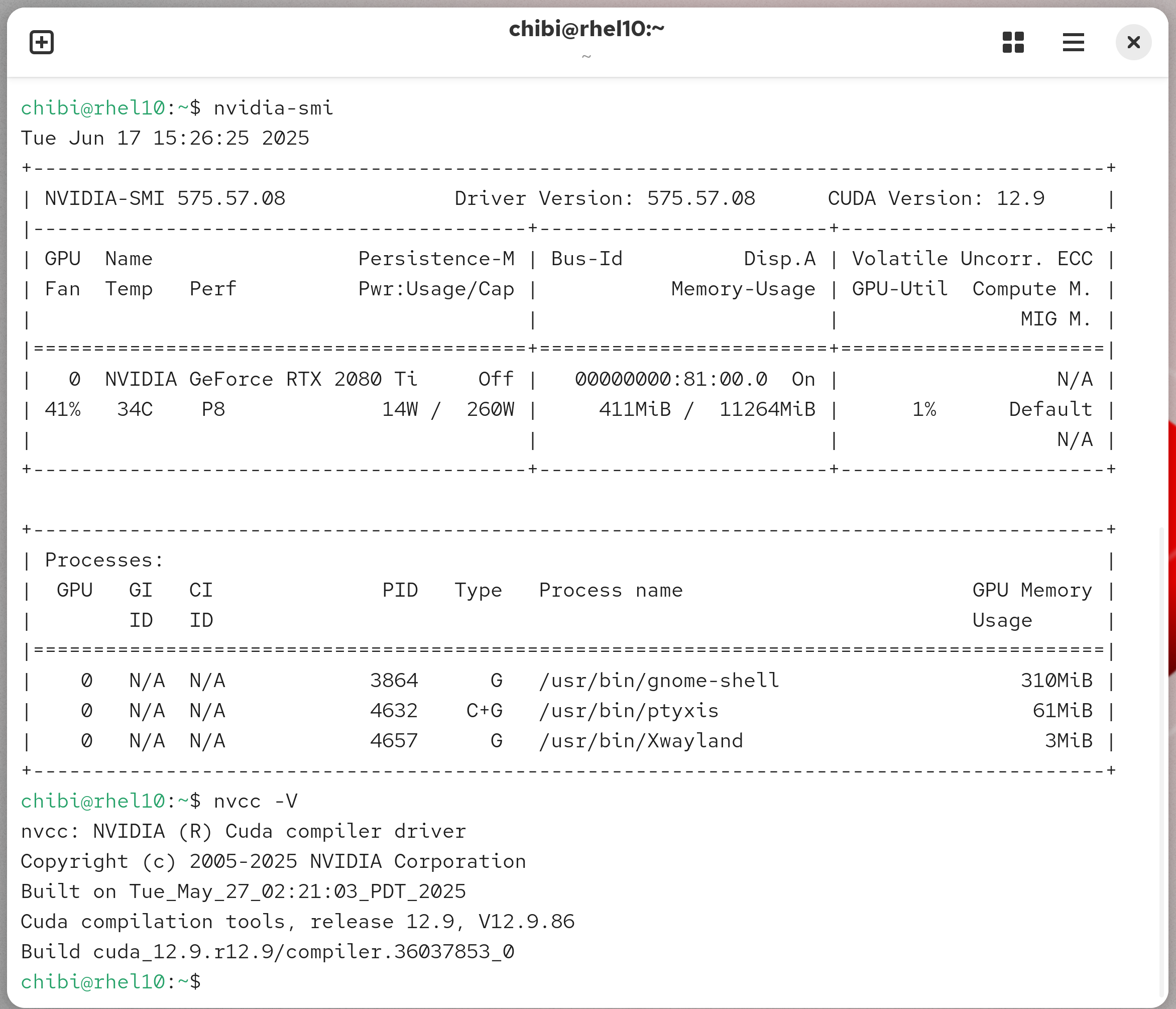
Task: Click the /usr/bin/Xwayland process name
Action: [640, 740]
